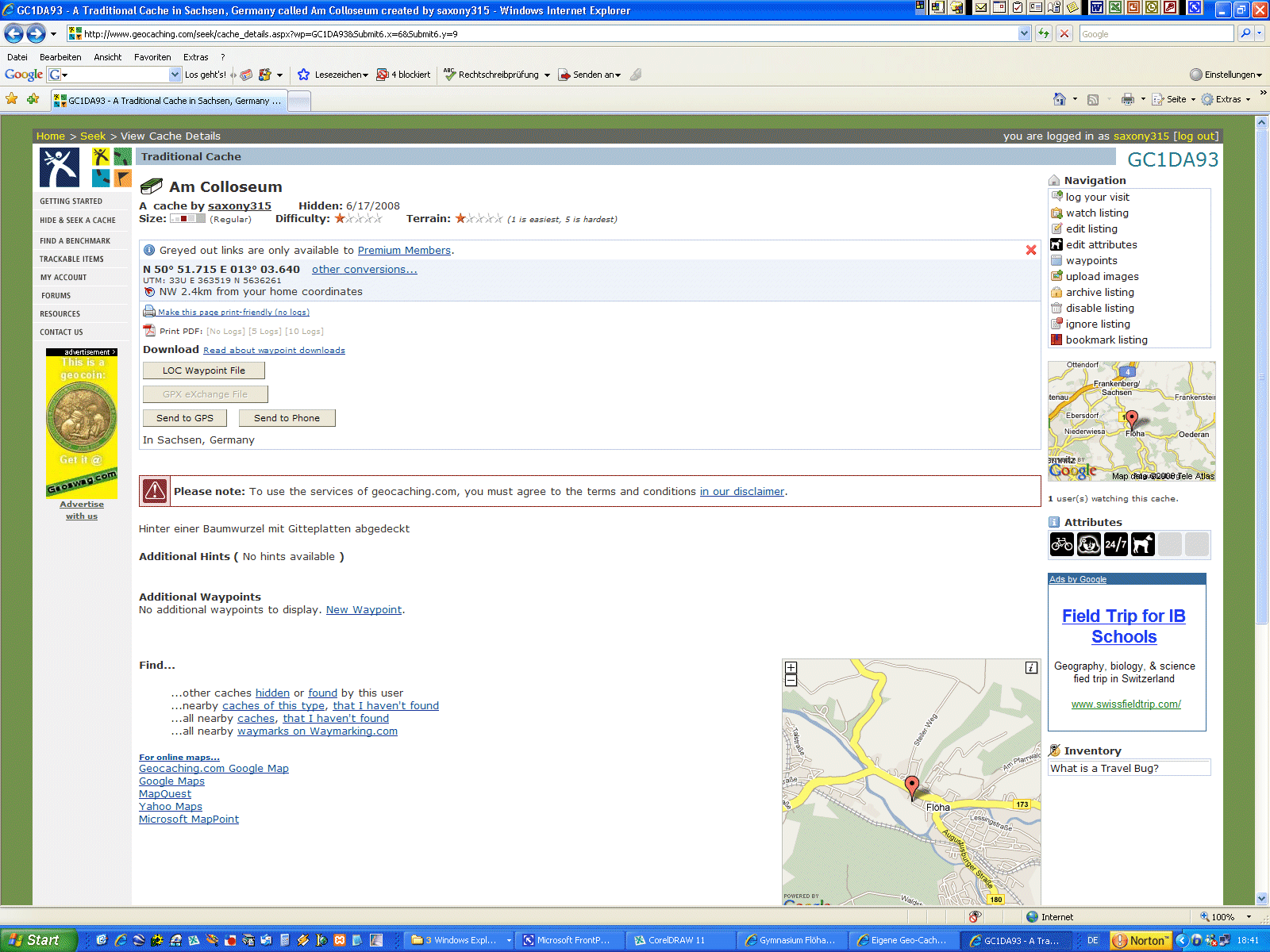The image size is (1270, 952).
Task: Open the Extras toolbar dropdown
Action: click(1248, 99)
